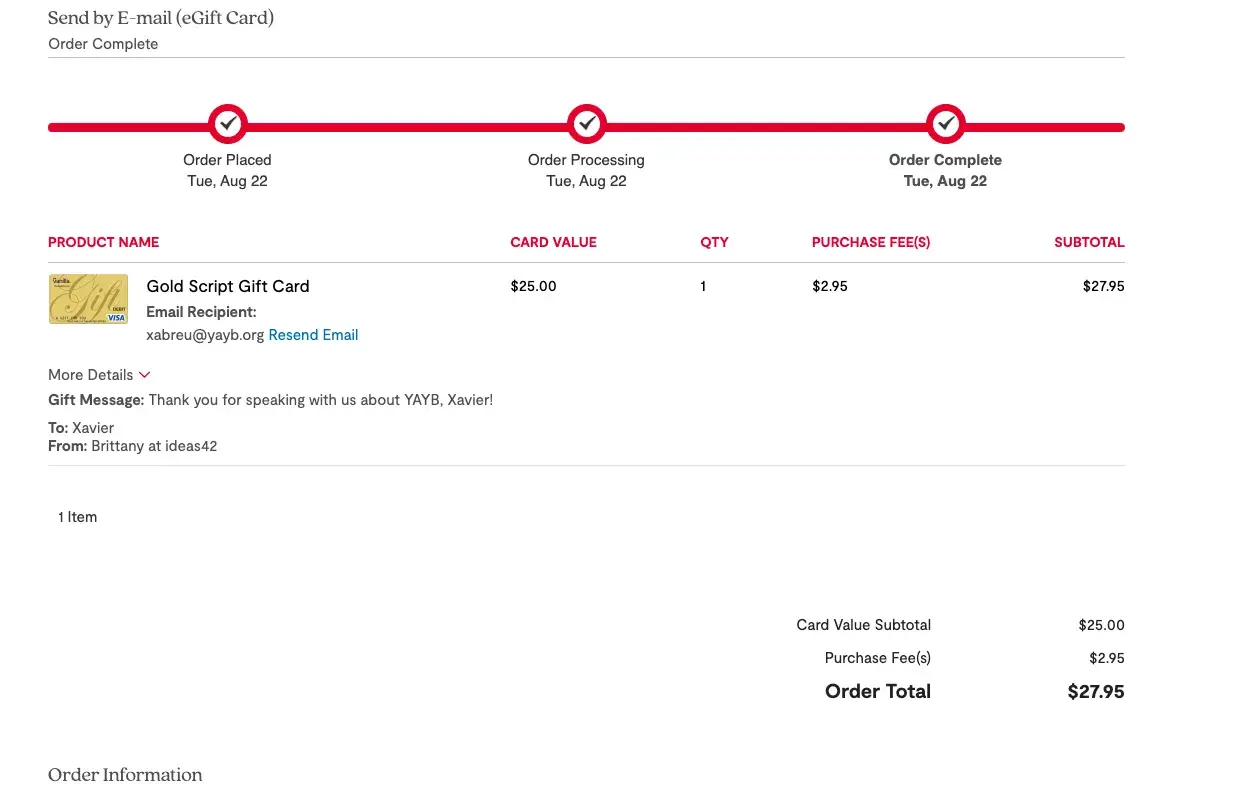Screen dimensions: 1246x804
Task: Collapse the More Details section
Action: click(x=91, y=375)
